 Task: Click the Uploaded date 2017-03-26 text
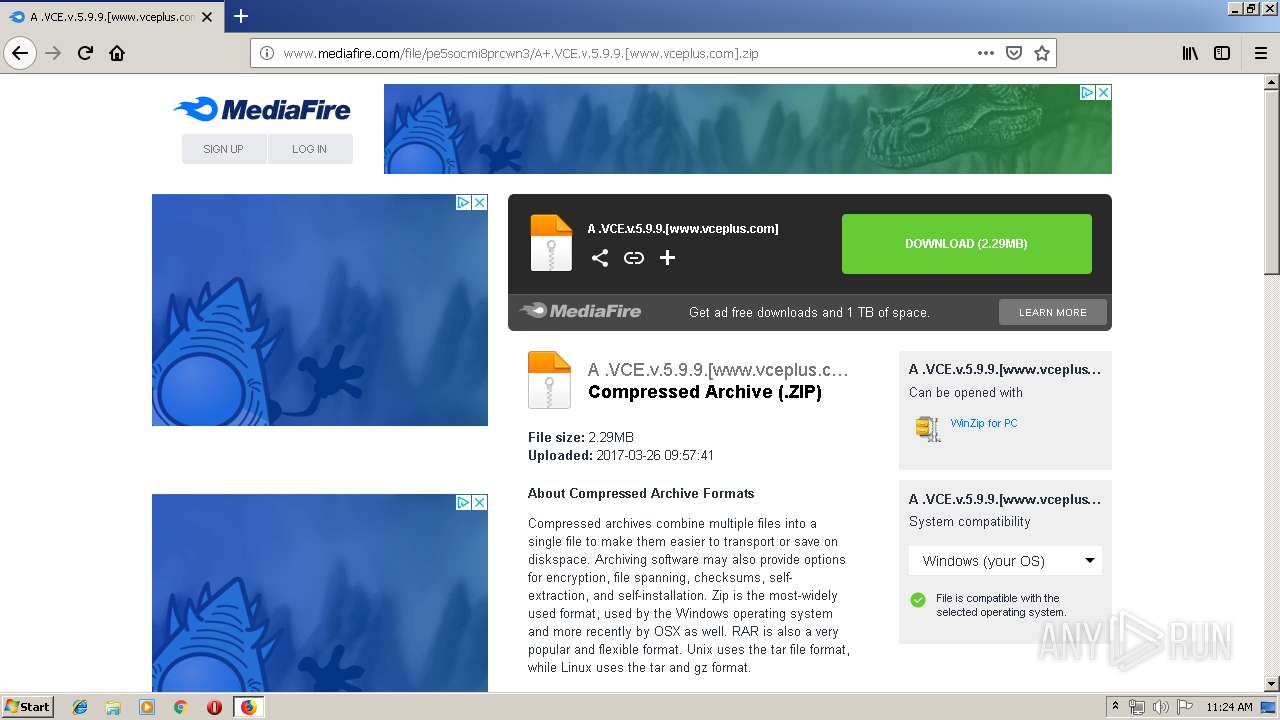[621, 455]
